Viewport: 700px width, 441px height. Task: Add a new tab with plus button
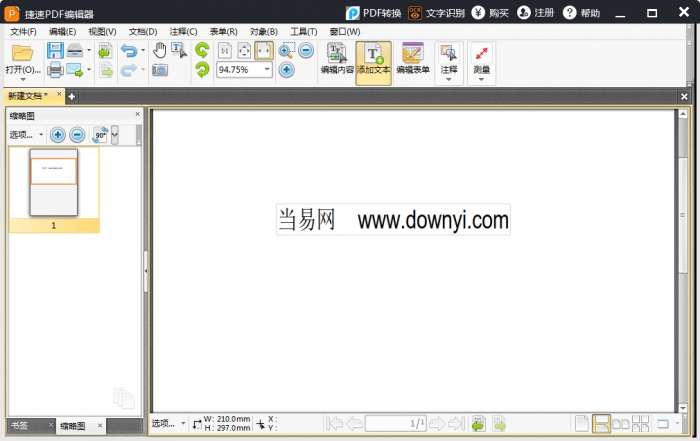pyautogui.click(x=71, y=96)
